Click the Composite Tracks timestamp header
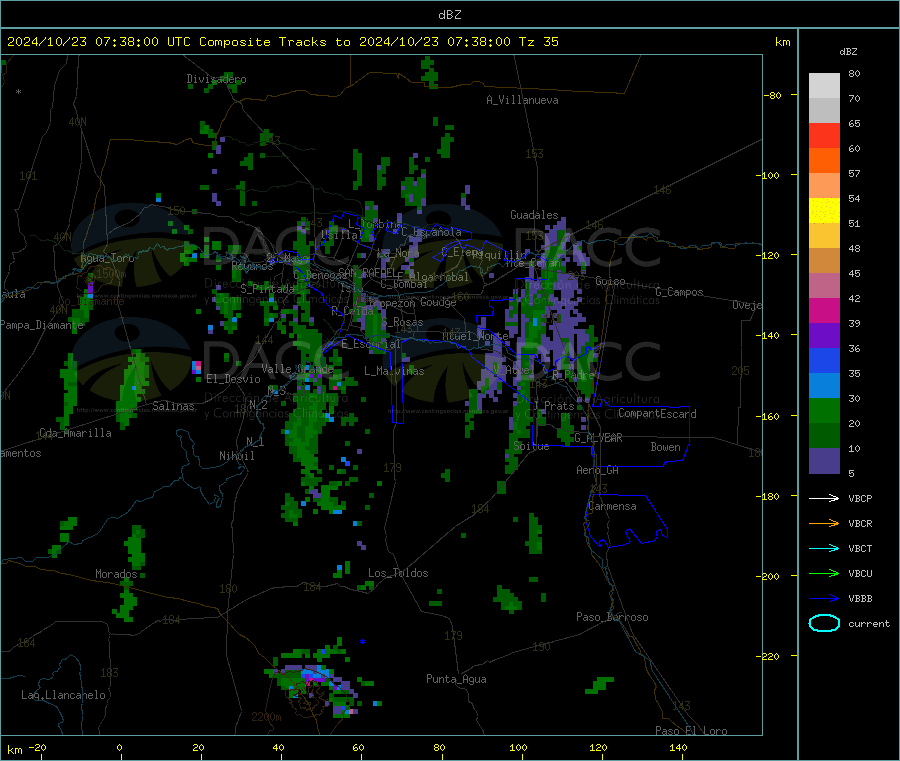Screen dimensions: 900x761 282,42
